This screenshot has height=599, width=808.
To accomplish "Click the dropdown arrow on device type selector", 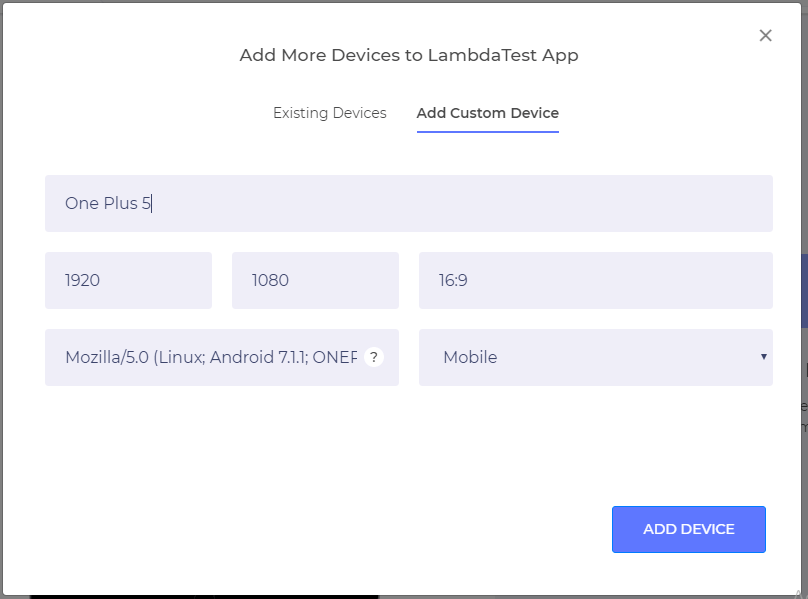I will [764, 357].
